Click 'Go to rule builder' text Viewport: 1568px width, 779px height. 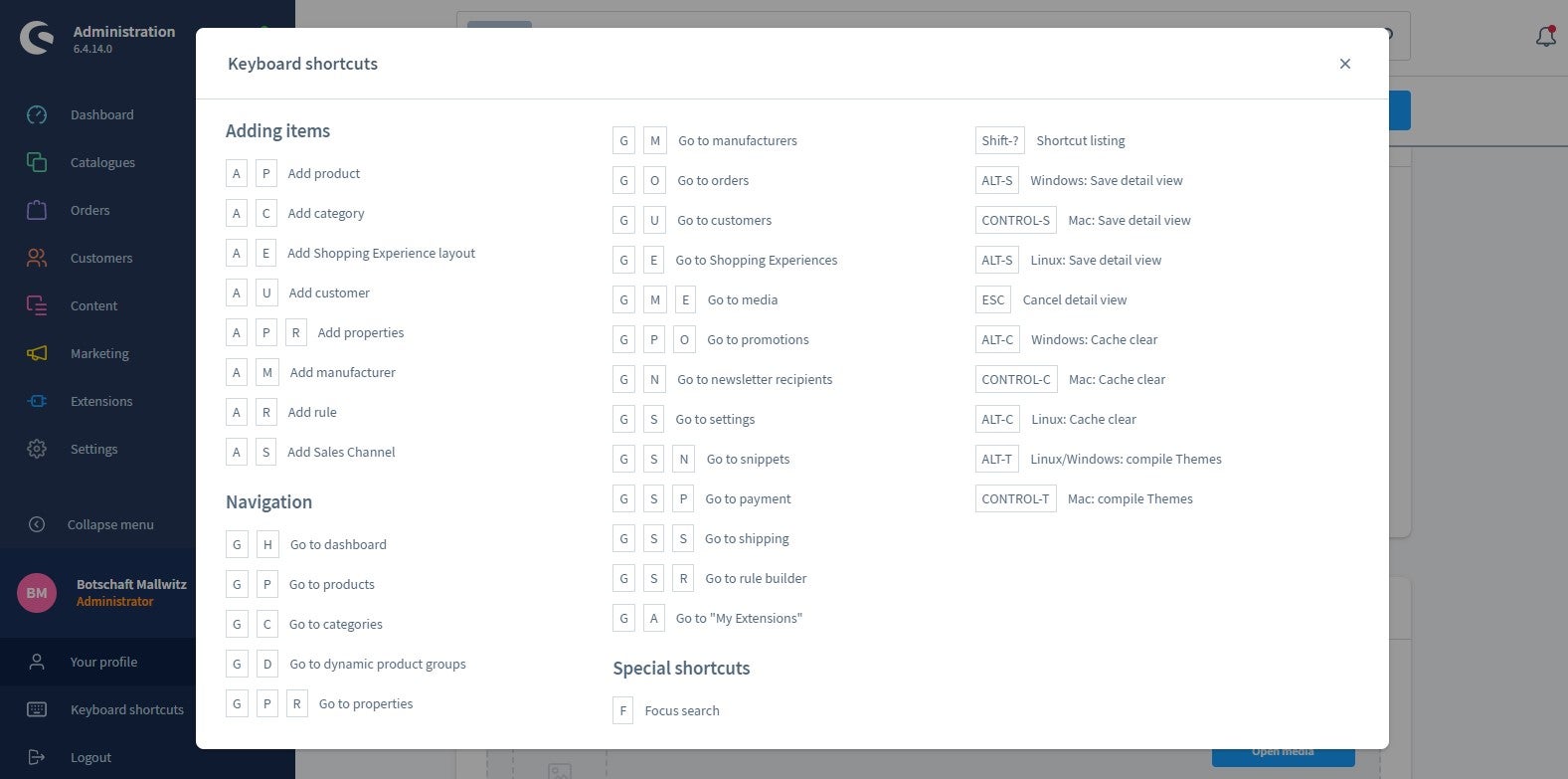click(756, 578)
